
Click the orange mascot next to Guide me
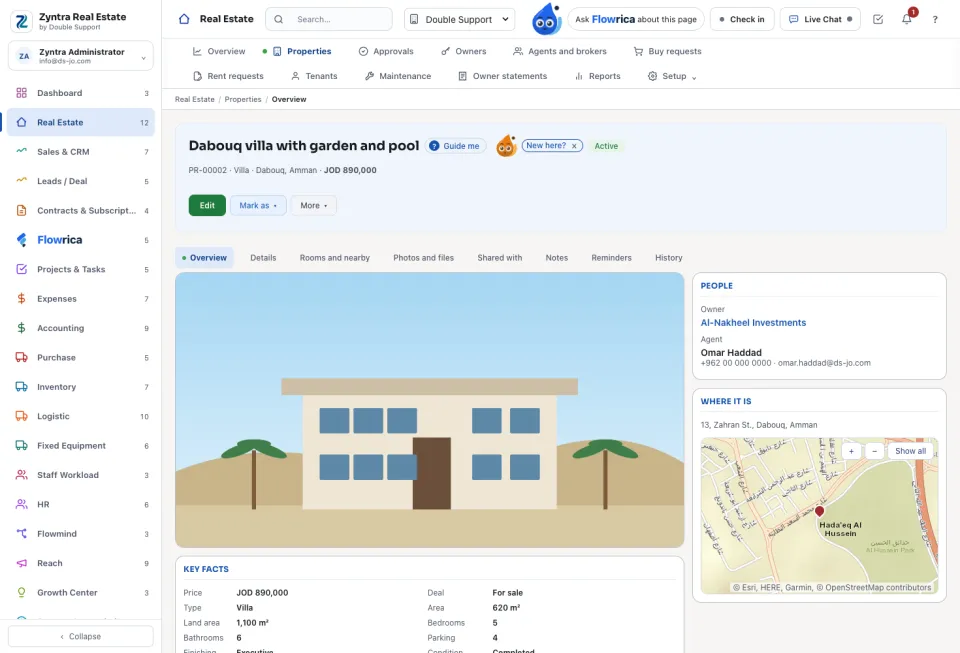click(506, 146)
